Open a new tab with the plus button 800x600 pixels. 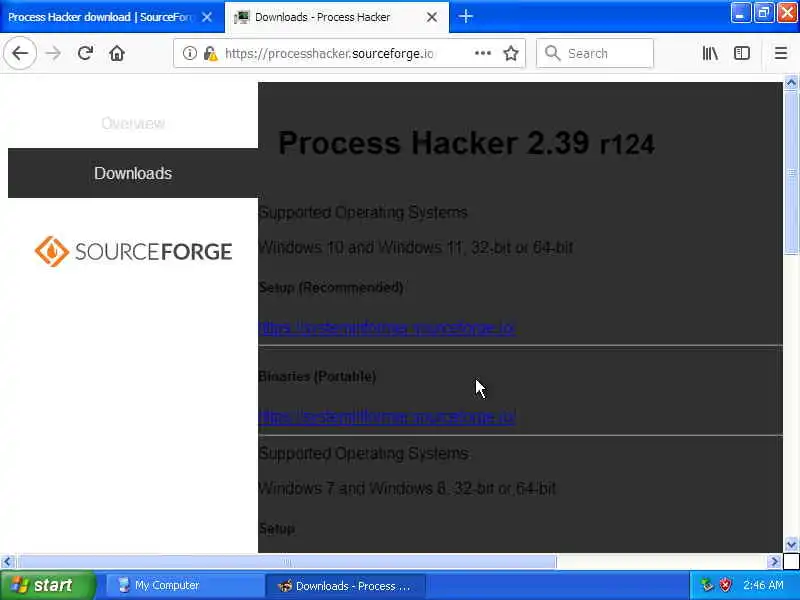coord(465,16)
